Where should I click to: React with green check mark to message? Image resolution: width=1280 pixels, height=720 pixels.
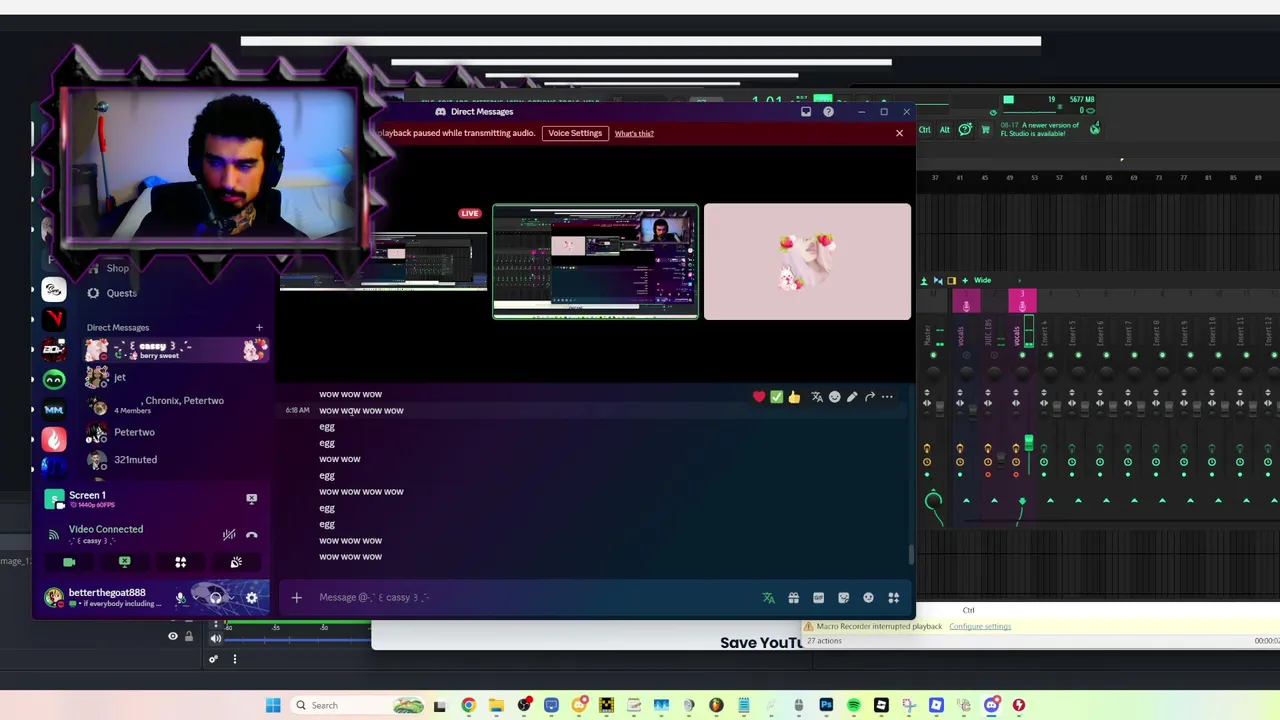pos(776,397)
